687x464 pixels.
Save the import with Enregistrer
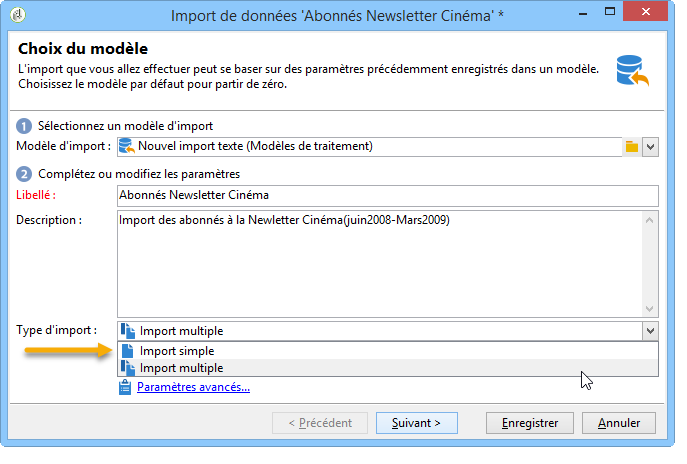point(530,423)
